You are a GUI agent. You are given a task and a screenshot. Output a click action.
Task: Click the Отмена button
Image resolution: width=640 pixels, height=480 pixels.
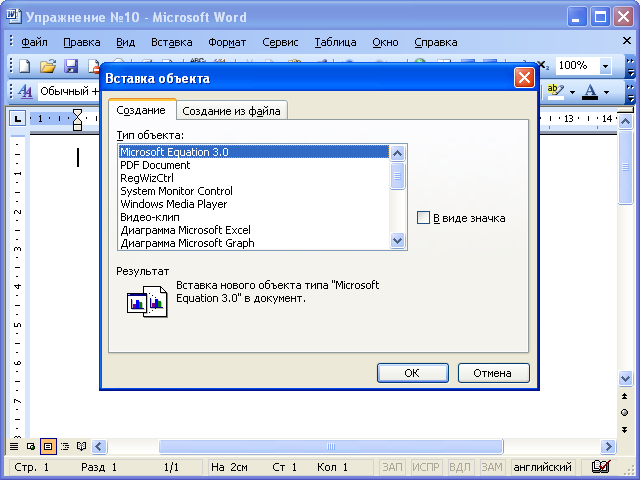(x=493, y=373)
